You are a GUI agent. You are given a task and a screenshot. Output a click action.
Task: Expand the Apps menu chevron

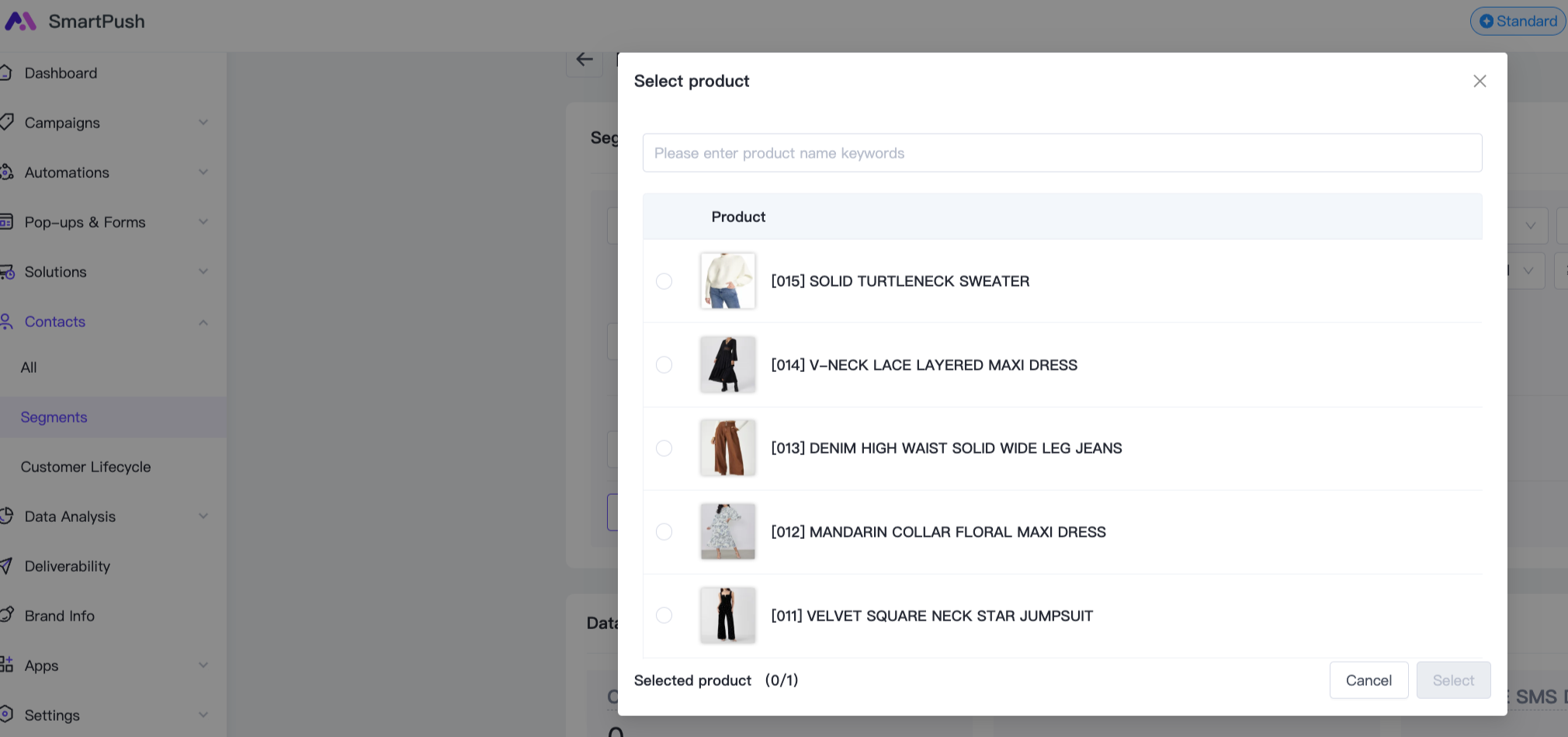(x=203, y=666)
